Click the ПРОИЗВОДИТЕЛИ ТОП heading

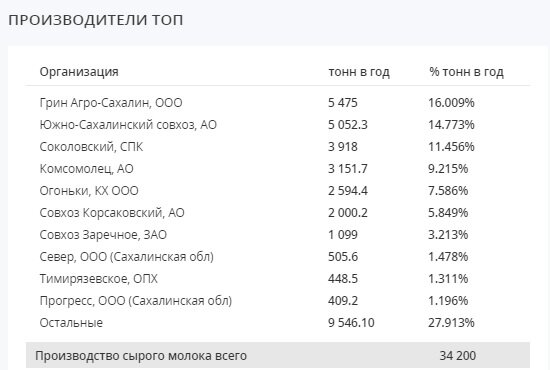click(x=95, y=20)
